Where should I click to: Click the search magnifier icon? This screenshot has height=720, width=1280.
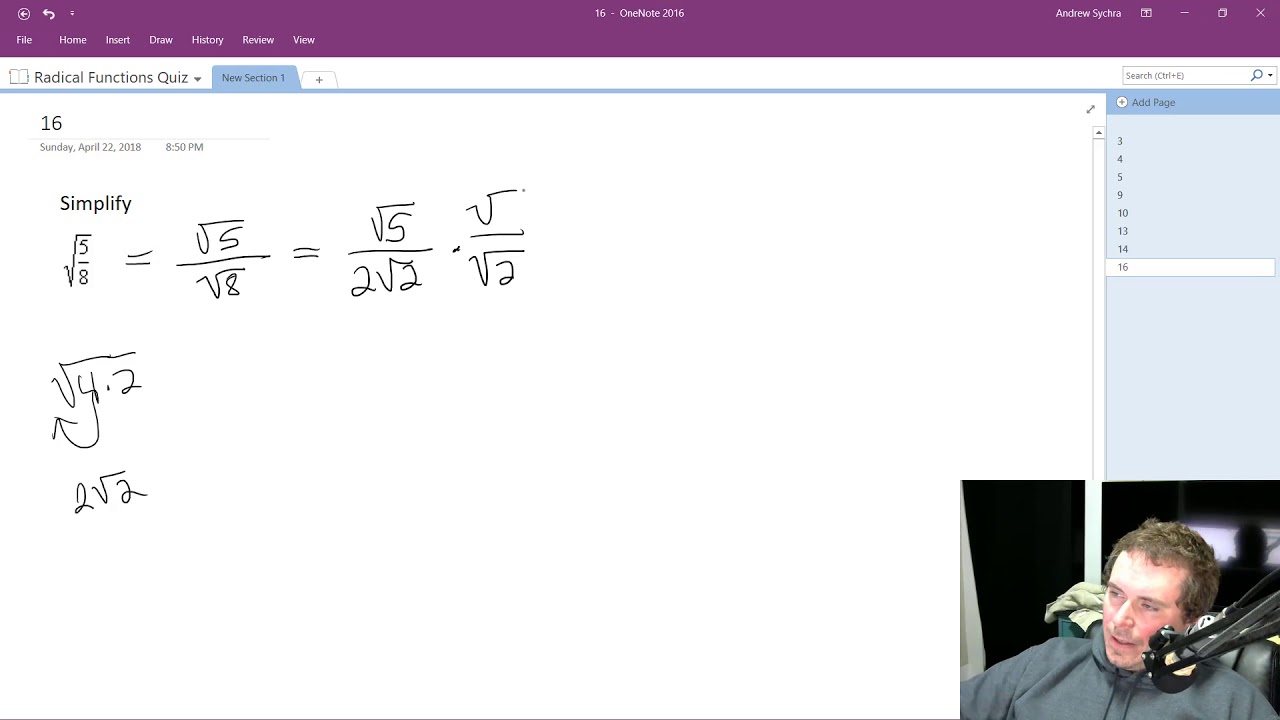coord(1257,75)
